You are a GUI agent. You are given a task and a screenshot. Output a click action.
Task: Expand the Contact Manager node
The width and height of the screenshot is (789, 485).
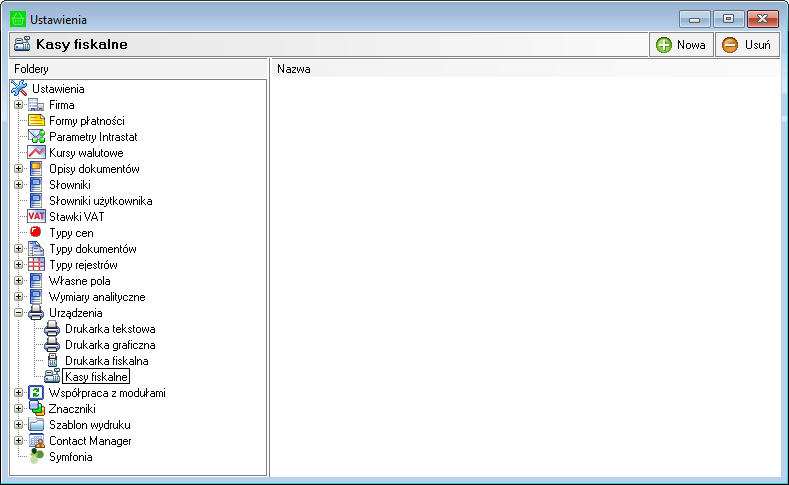coord(18,441)
